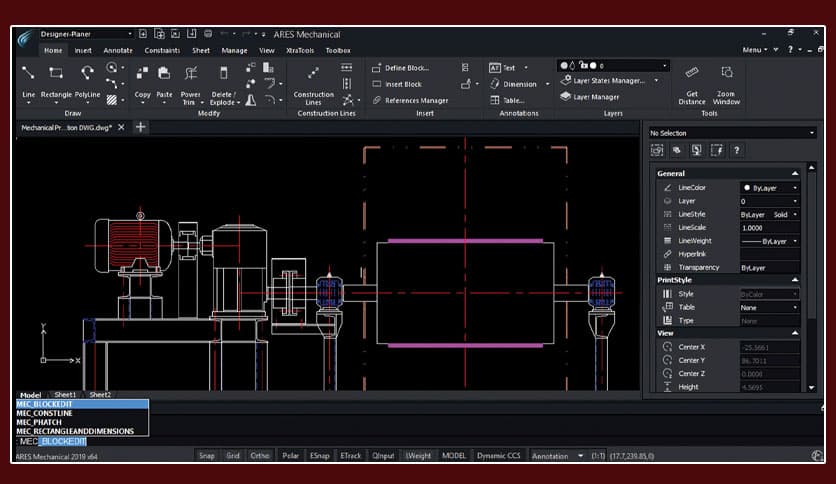This screenshot has height=484, width=836.
Task: Open the Construction Lines tool
Action: [314, 72]
